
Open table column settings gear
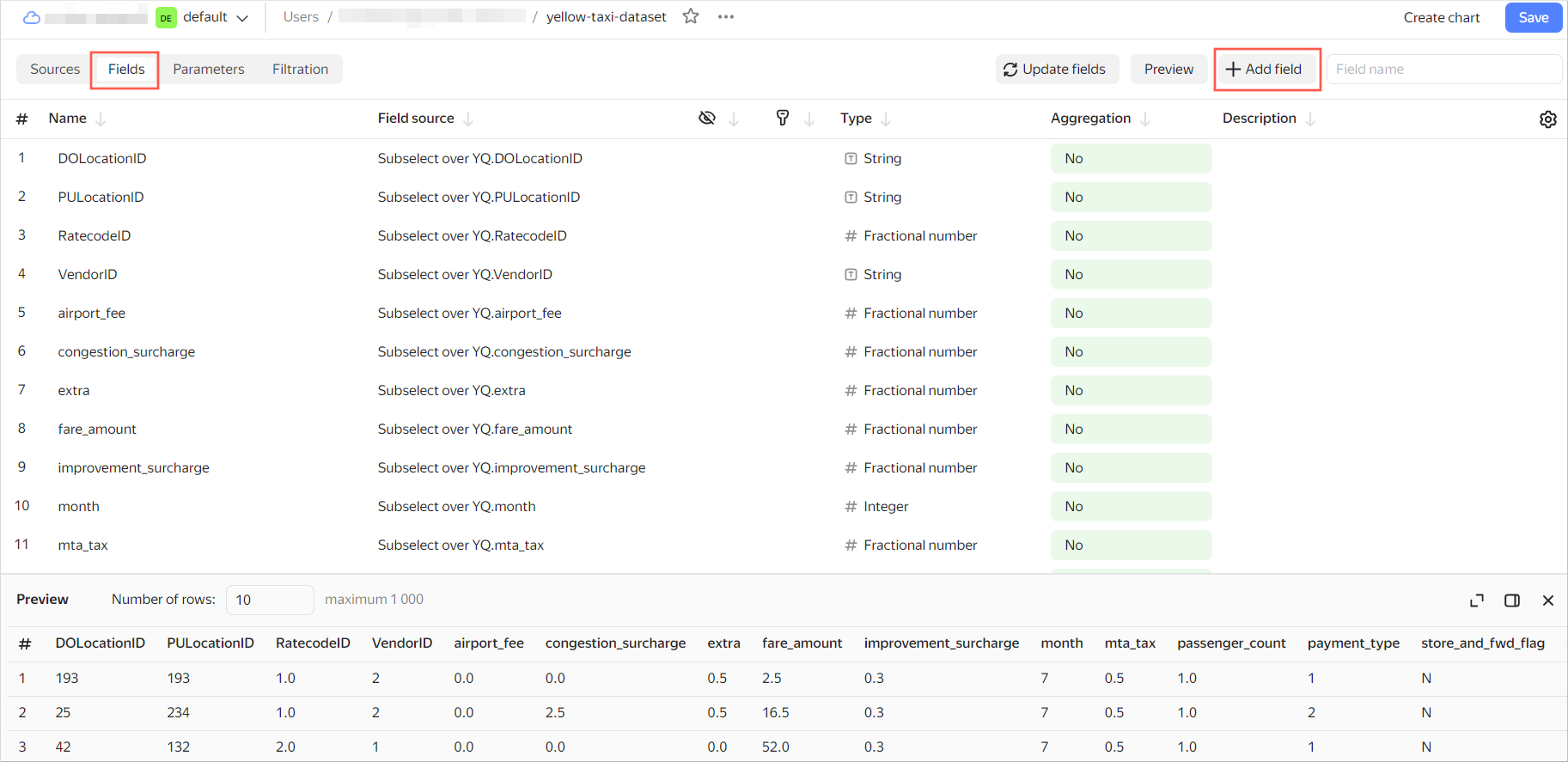tap(1547, 119)
